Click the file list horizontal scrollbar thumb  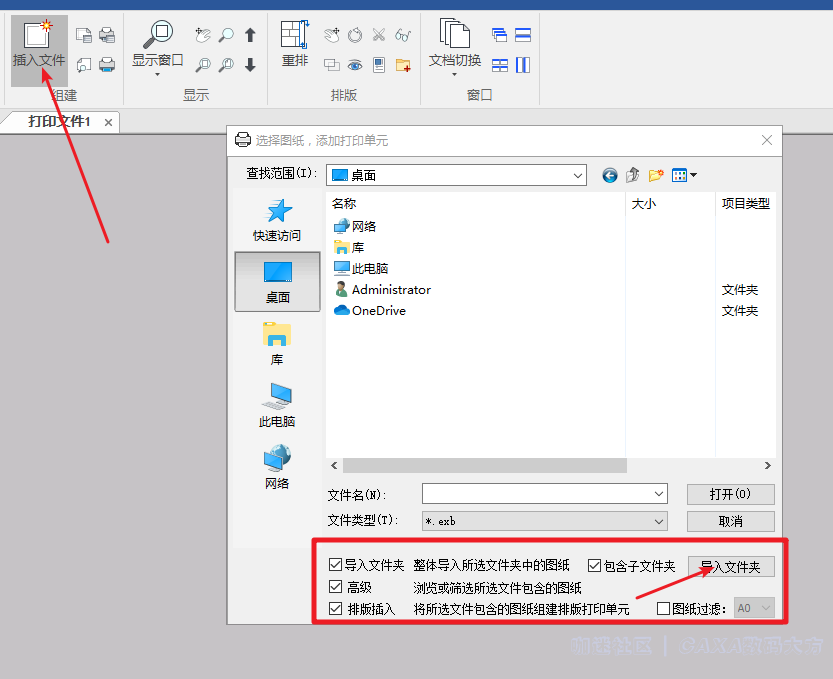pos(484,465)
